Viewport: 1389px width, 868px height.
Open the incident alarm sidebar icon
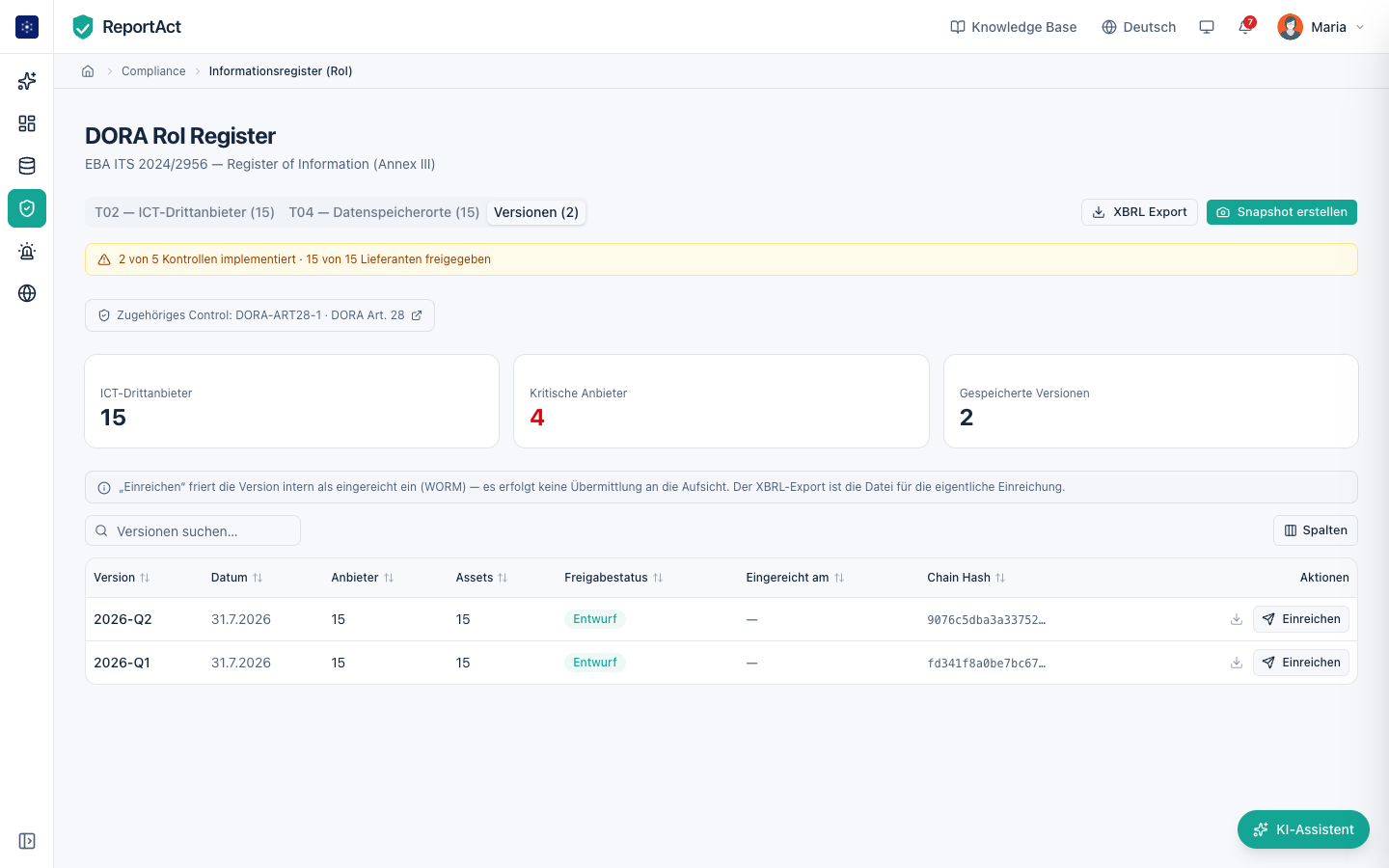[x=27, y=251]
